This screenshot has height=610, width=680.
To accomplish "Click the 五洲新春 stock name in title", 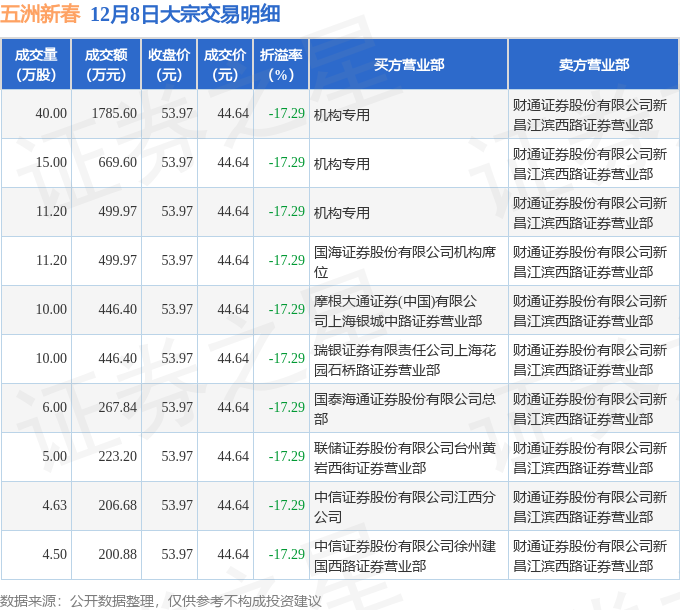I will [41, 14].
